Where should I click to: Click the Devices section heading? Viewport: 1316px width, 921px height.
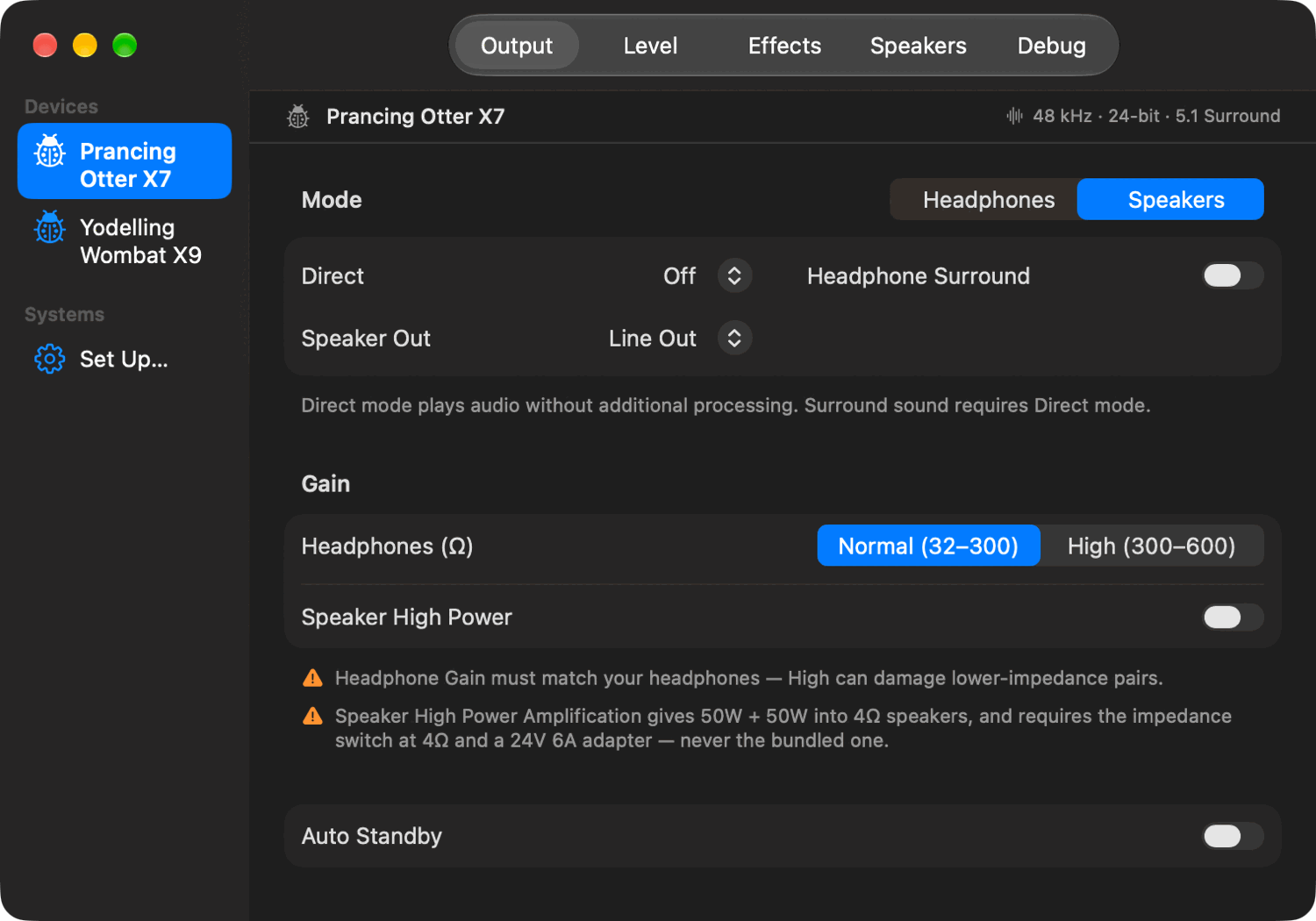point(61,106)
